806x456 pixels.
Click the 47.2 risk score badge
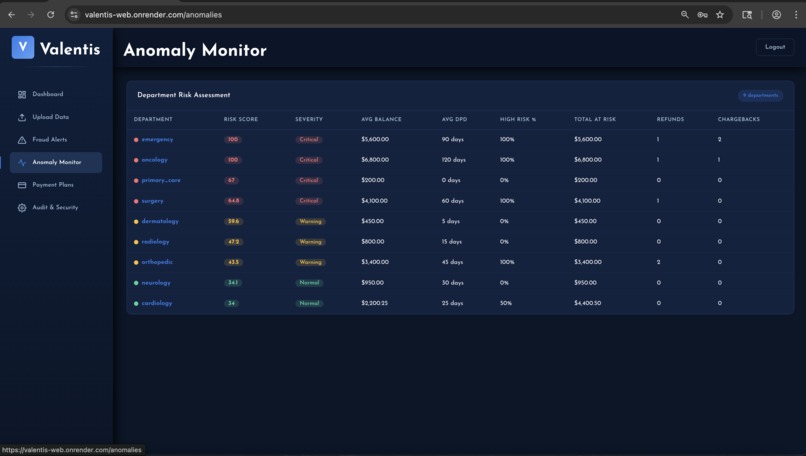[x=233, y=242]
